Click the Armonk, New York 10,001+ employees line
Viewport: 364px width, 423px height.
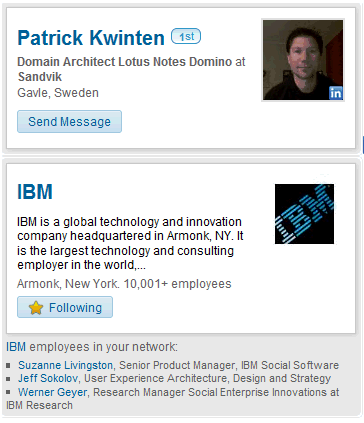pyautogui.click(x=124, y=284)
